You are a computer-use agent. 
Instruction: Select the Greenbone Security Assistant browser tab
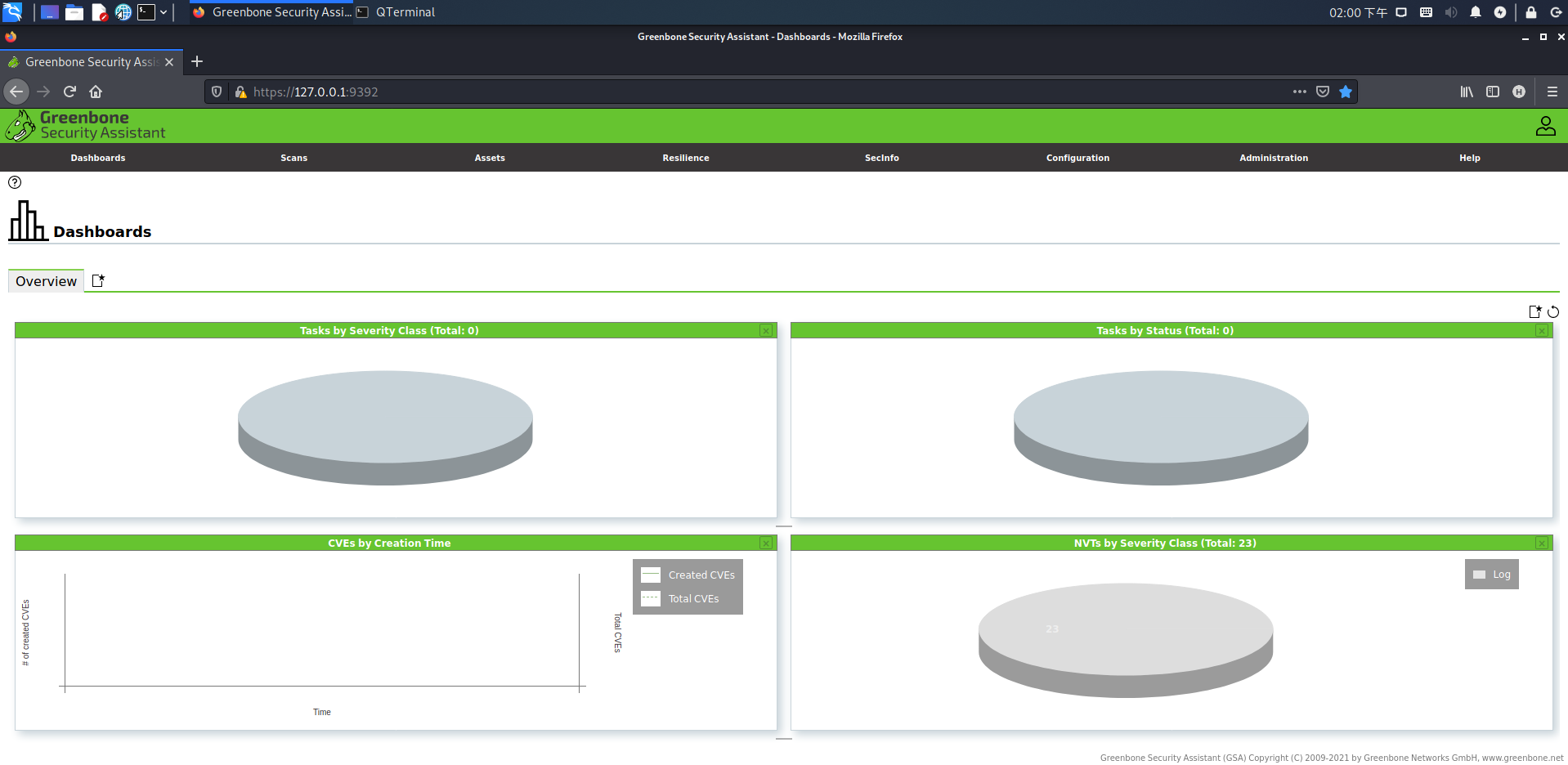[91, 62]
